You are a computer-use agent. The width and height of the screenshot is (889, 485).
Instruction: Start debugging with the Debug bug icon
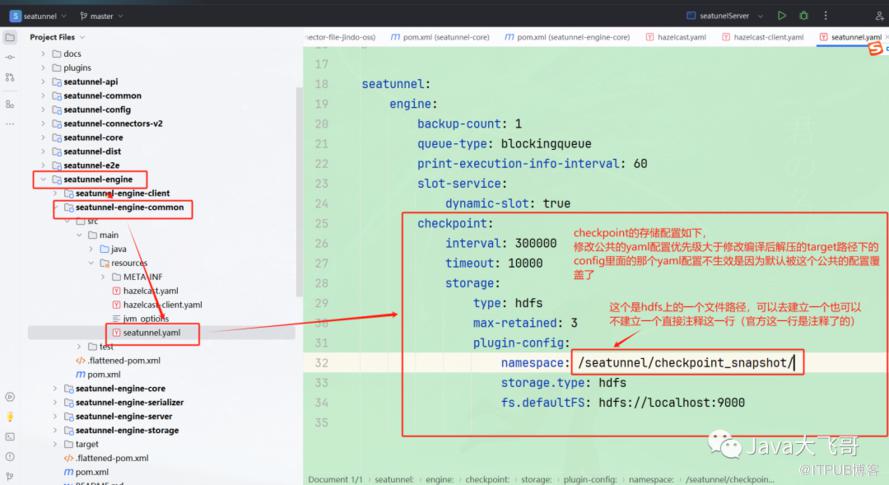point(804,16)
